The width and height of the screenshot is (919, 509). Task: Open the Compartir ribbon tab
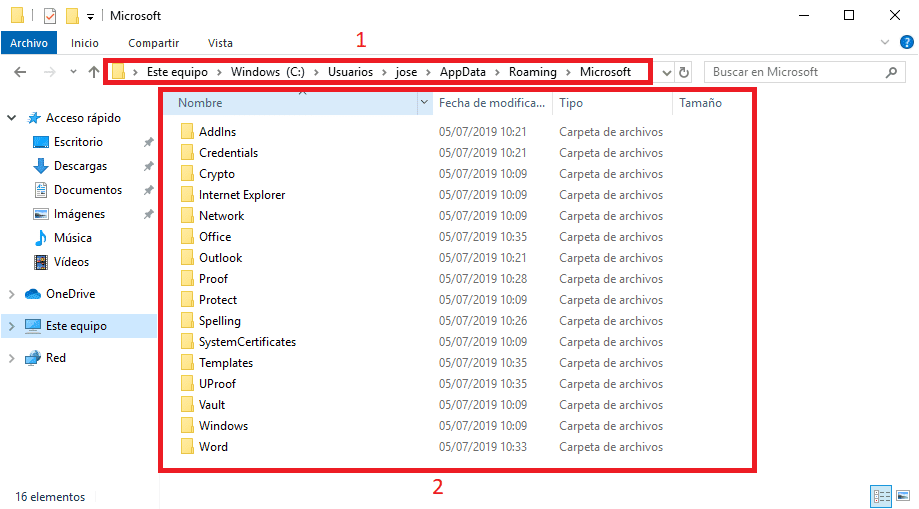pyautogui.click(x=154, y=43)
